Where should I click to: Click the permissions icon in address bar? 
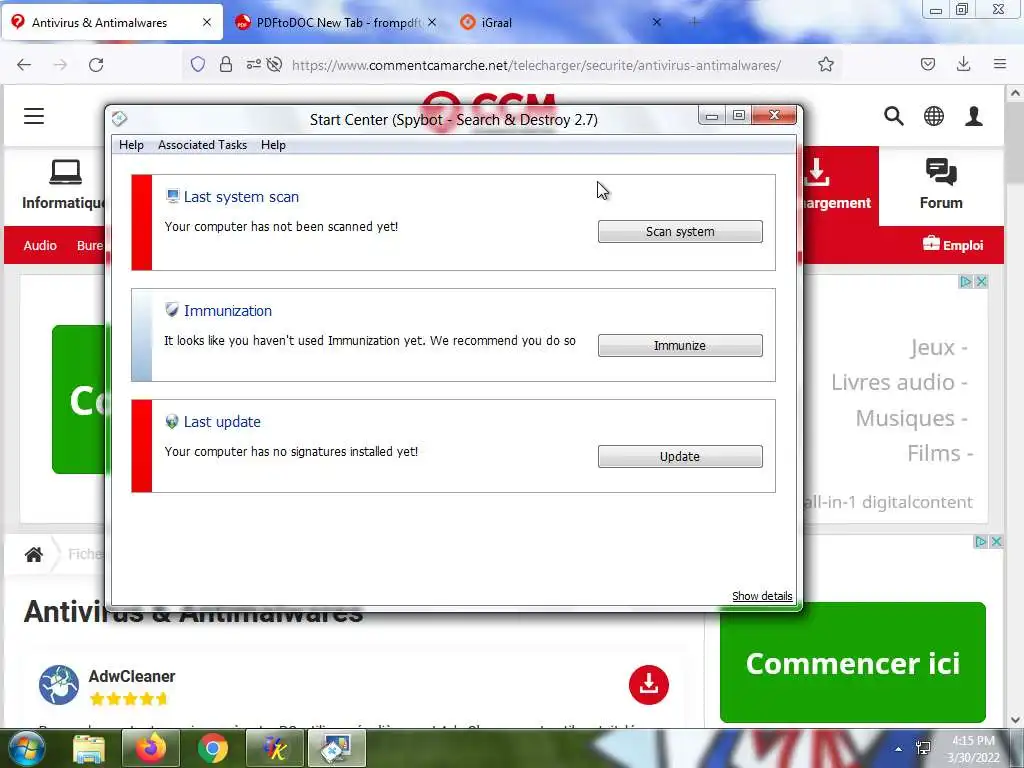tap(253, 64)
